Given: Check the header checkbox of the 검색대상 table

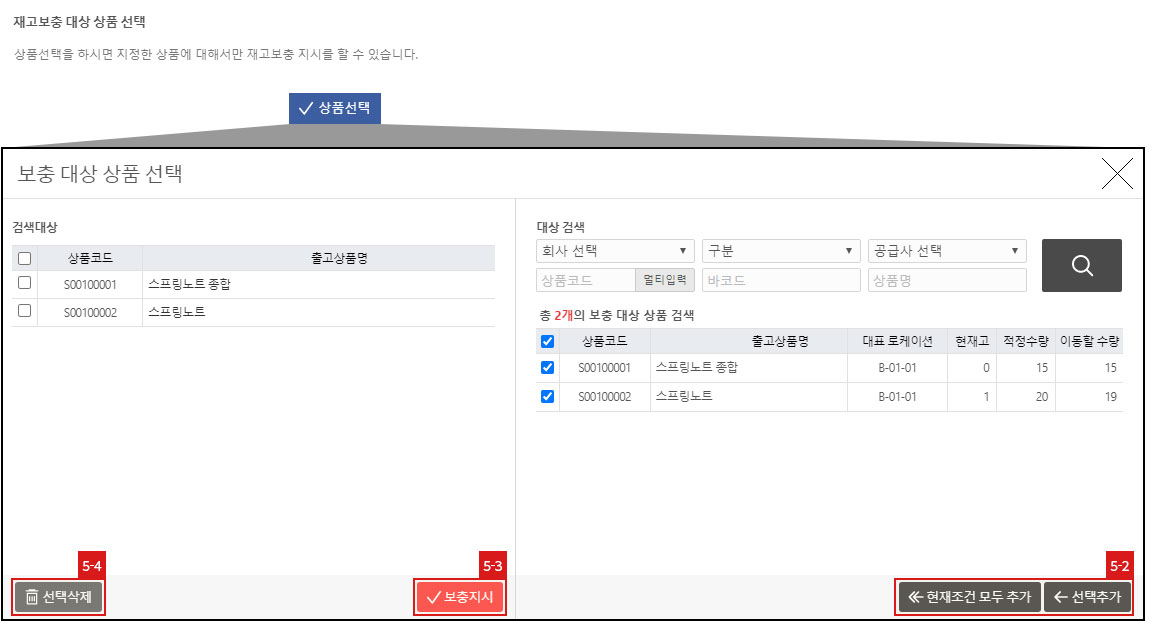Looking at the screenshot, I should [x=27, y=258].
